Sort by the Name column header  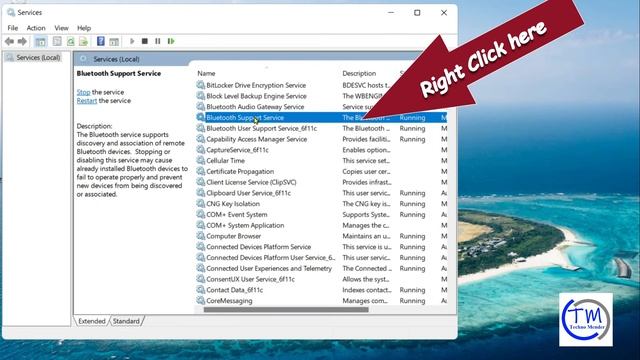coord(206,73)
